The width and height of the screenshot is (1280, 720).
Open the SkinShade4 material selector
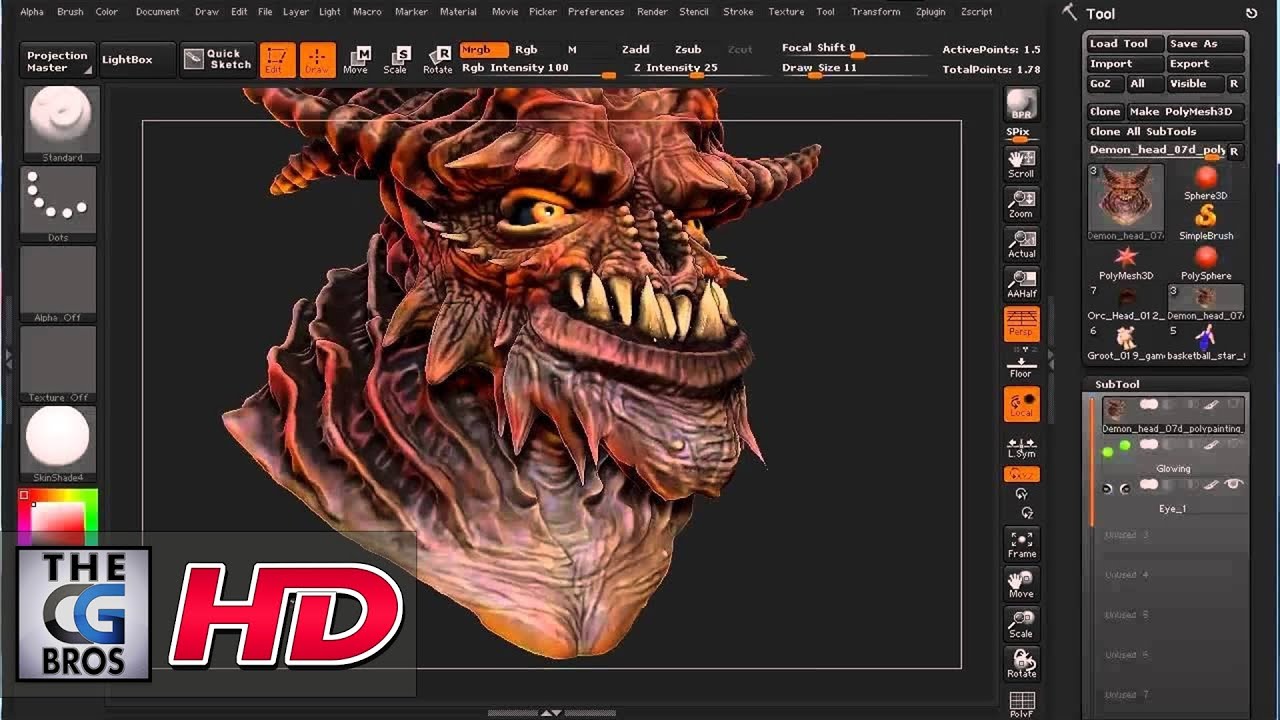[x=58, y=444]
